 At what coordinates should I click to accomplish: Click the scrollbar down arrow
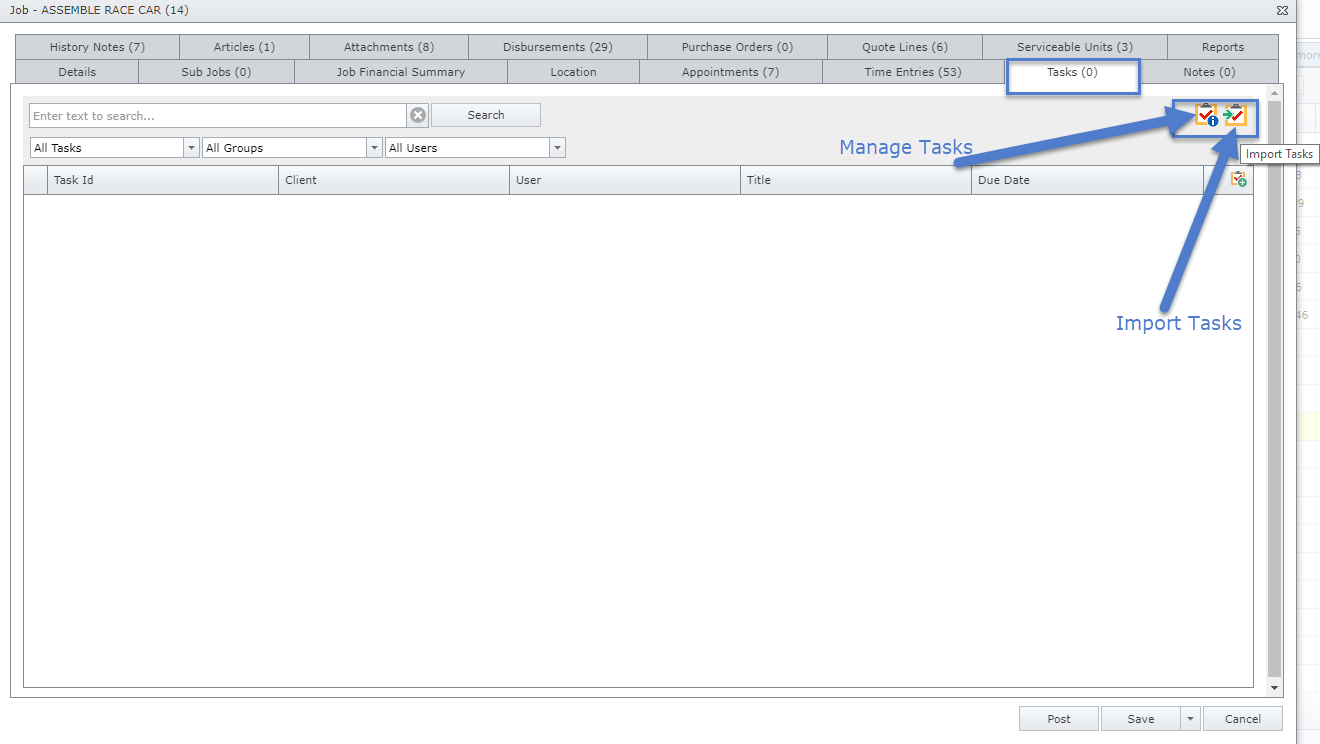1274,688
